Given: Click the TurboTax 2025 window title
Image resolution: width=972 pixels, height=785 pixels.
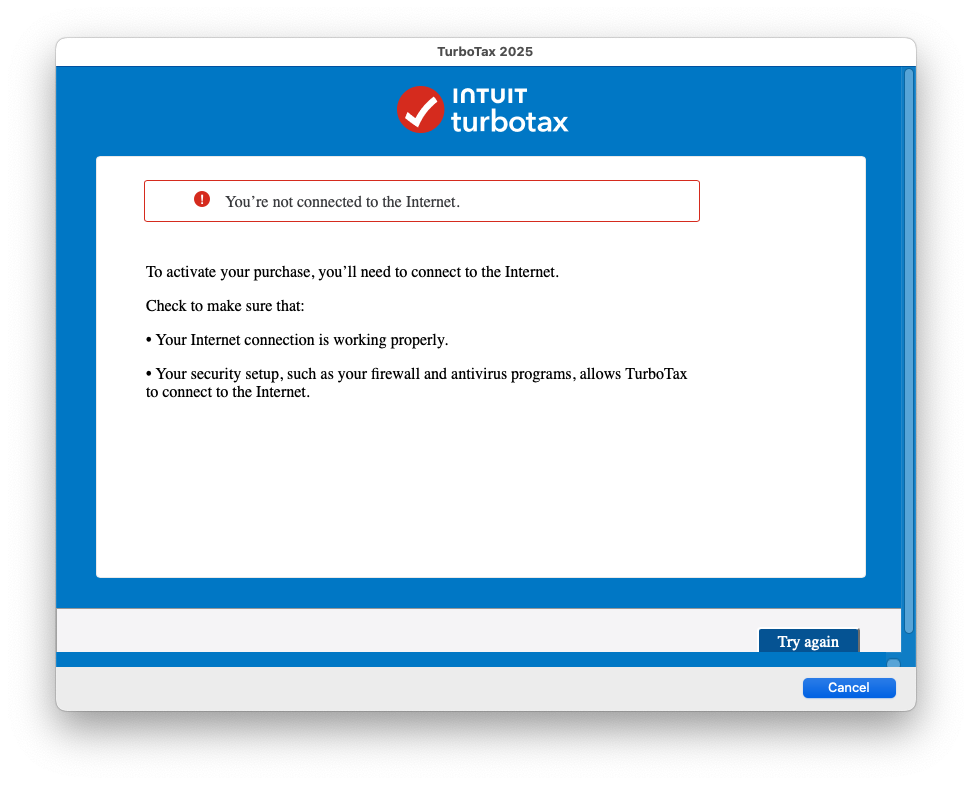Looking at the screenshot, I should [x=485, y=51].
